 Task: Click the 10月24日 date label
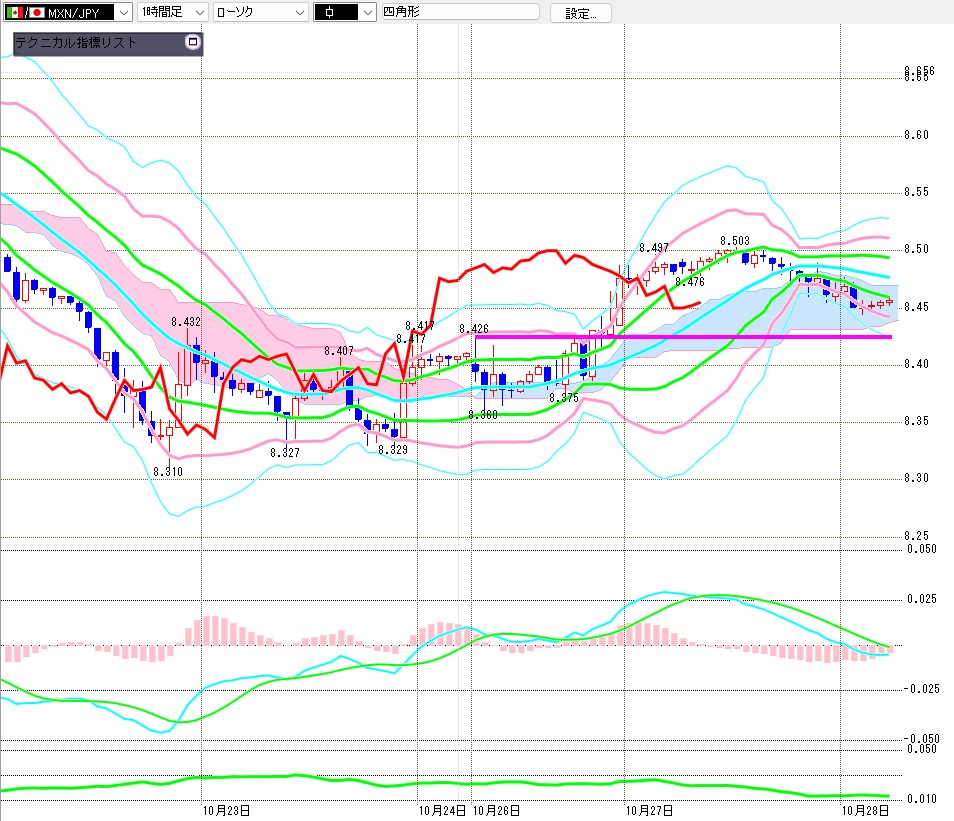coord(442,811)
